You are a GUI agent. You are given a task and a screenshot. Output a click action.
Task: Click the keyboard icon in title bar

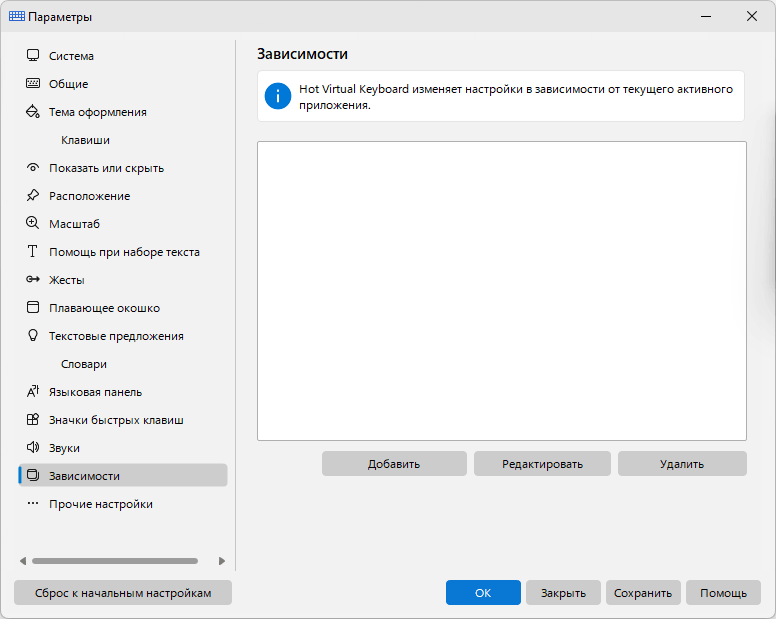coord(17,16)
